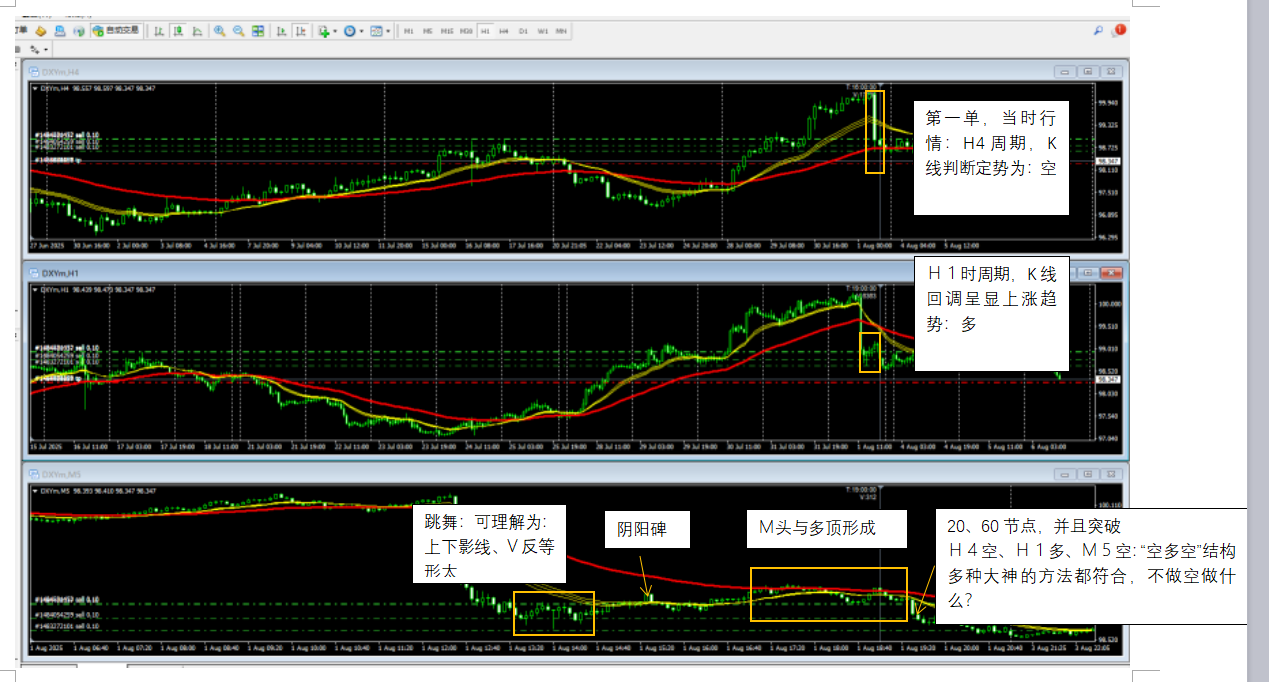The width and height of the screenshot is (1269, 682).
Task: Close the DXYm,H1 chart window
Action: (x=1111, y=272)
